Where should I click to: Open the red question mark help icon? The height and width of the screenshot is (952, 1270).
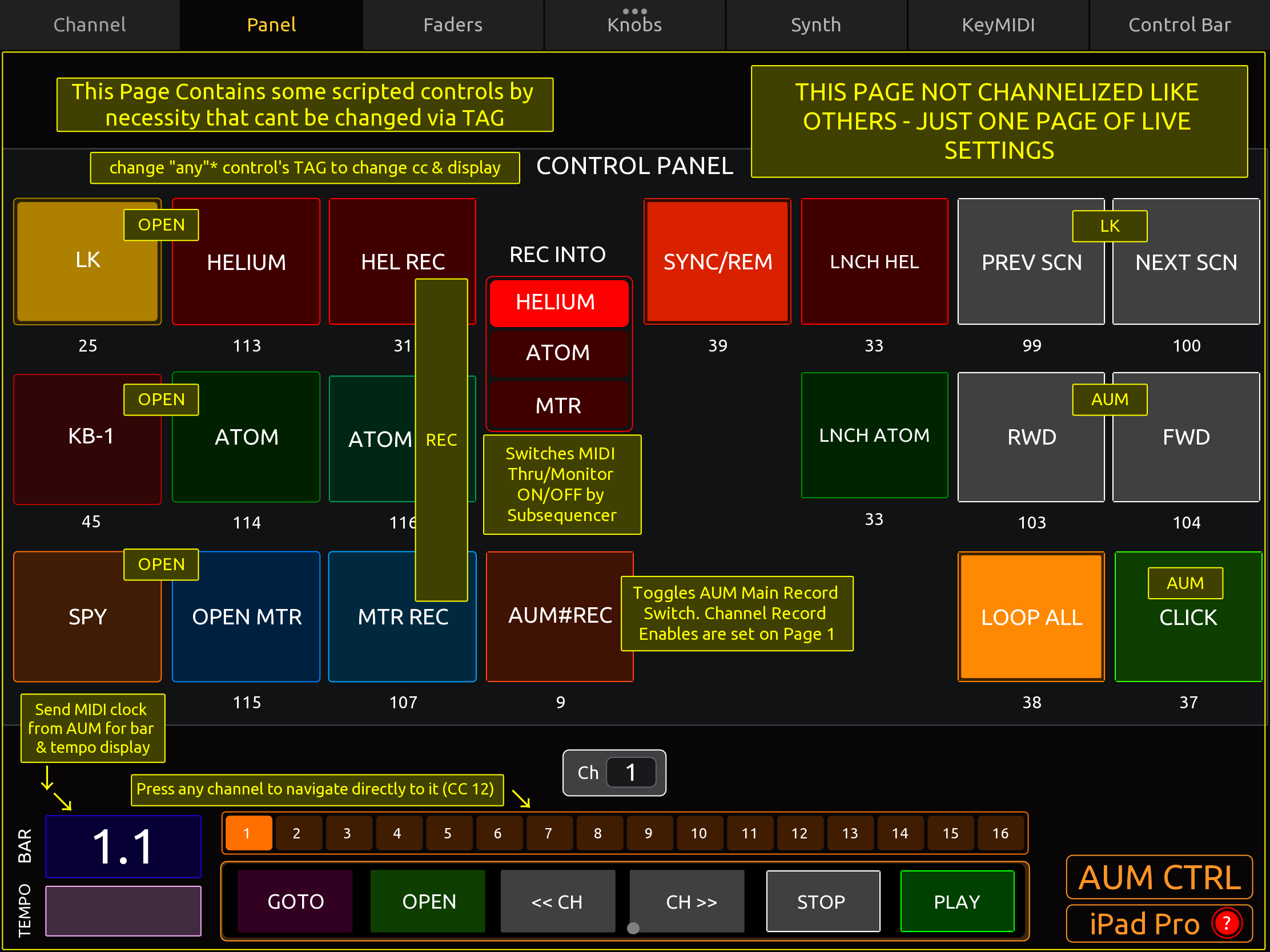coord(1227,923)
